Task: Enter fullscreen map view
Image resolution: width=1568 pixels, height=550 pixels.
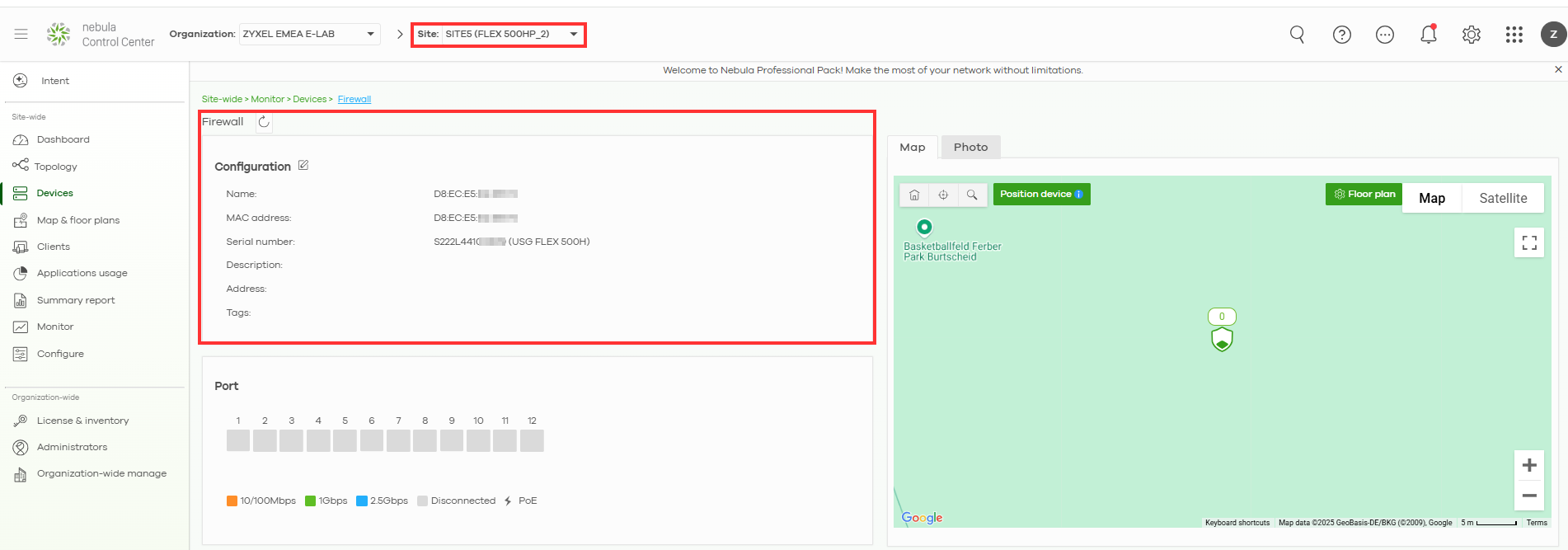Action: click(x=1528, y=242)
